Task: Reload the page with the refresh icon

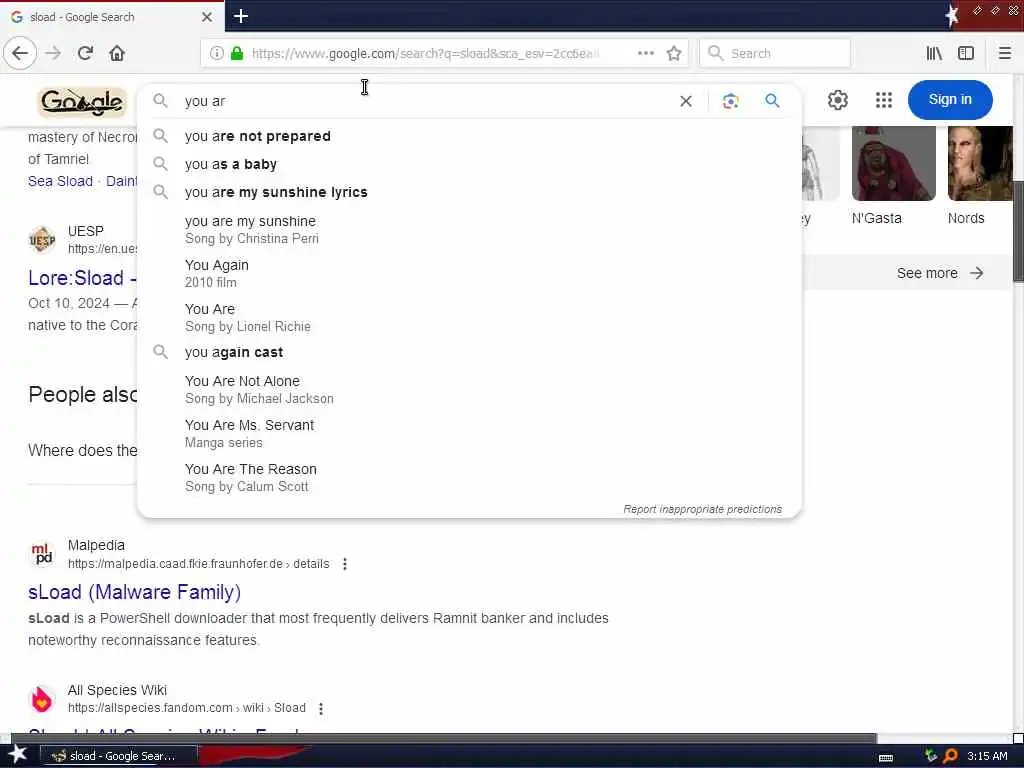Action: coord(85,54)
